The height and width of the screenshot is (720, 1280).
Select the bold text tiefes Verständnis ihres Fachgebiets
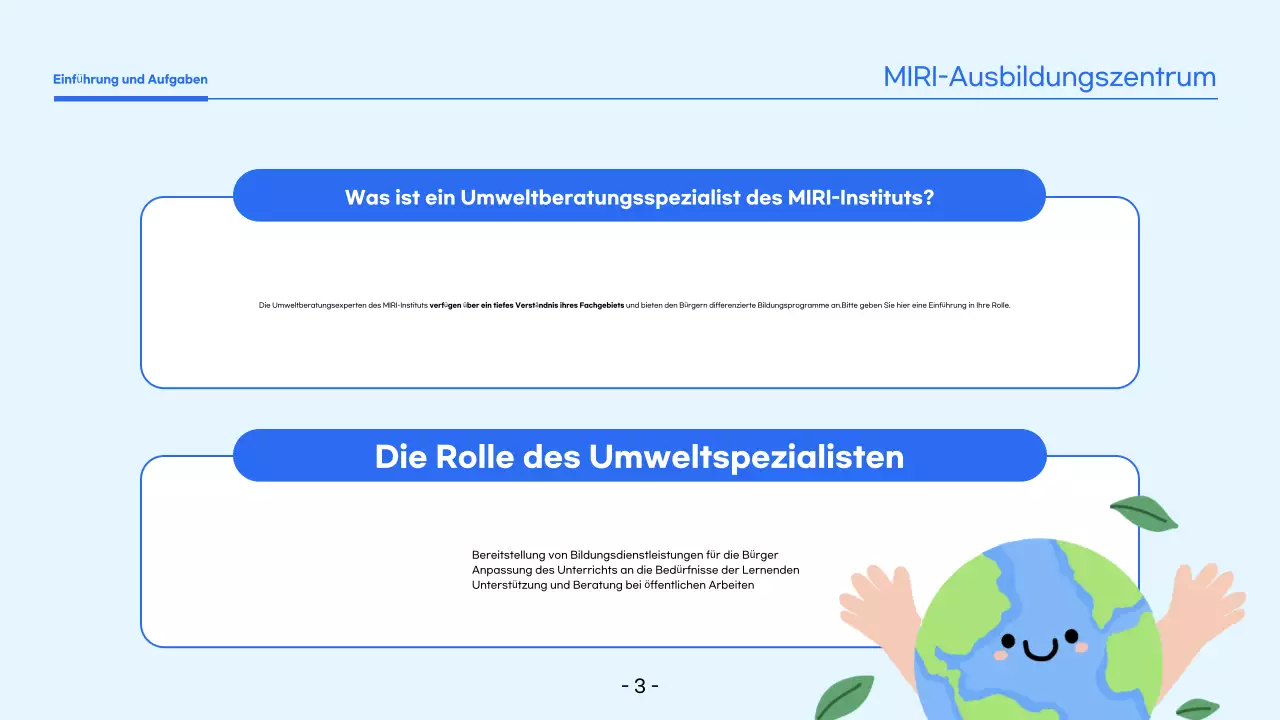556,305
